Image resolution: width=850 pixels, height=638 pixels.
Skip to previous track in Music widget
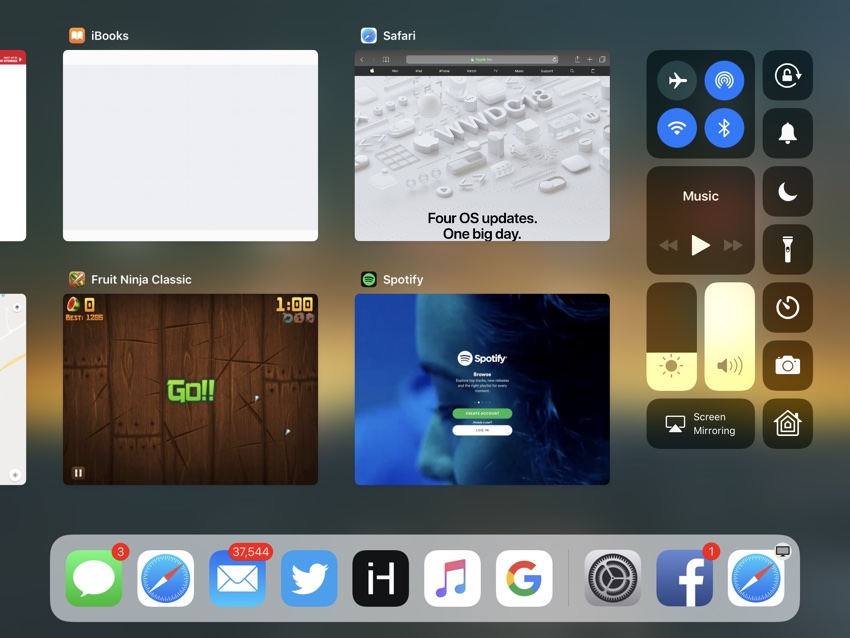click(x=668, y=246)
